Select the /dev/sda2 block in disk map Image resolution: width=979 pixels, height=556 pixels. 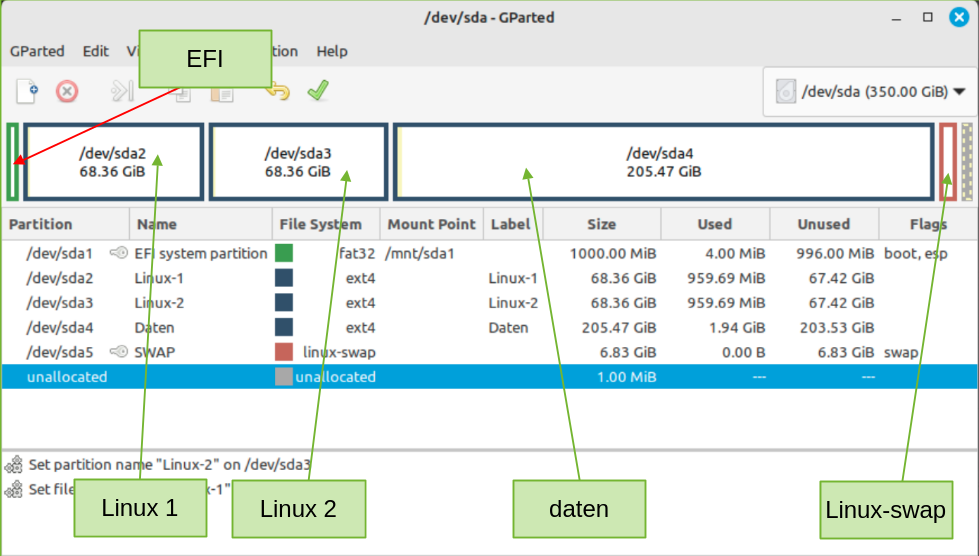[114, 162]
